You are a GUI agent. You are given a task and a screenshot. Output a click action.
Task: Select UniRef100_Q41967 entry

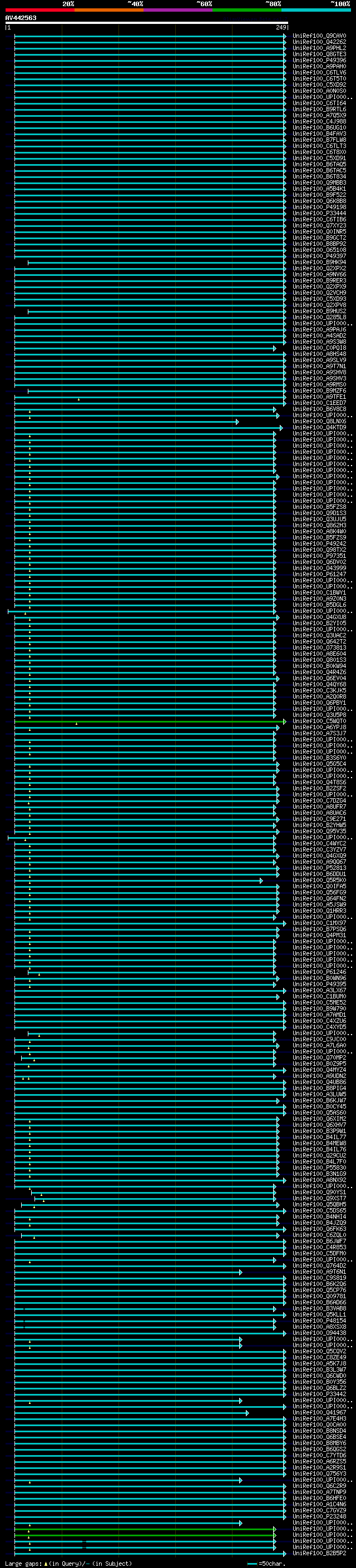[x=319, y=1412]
